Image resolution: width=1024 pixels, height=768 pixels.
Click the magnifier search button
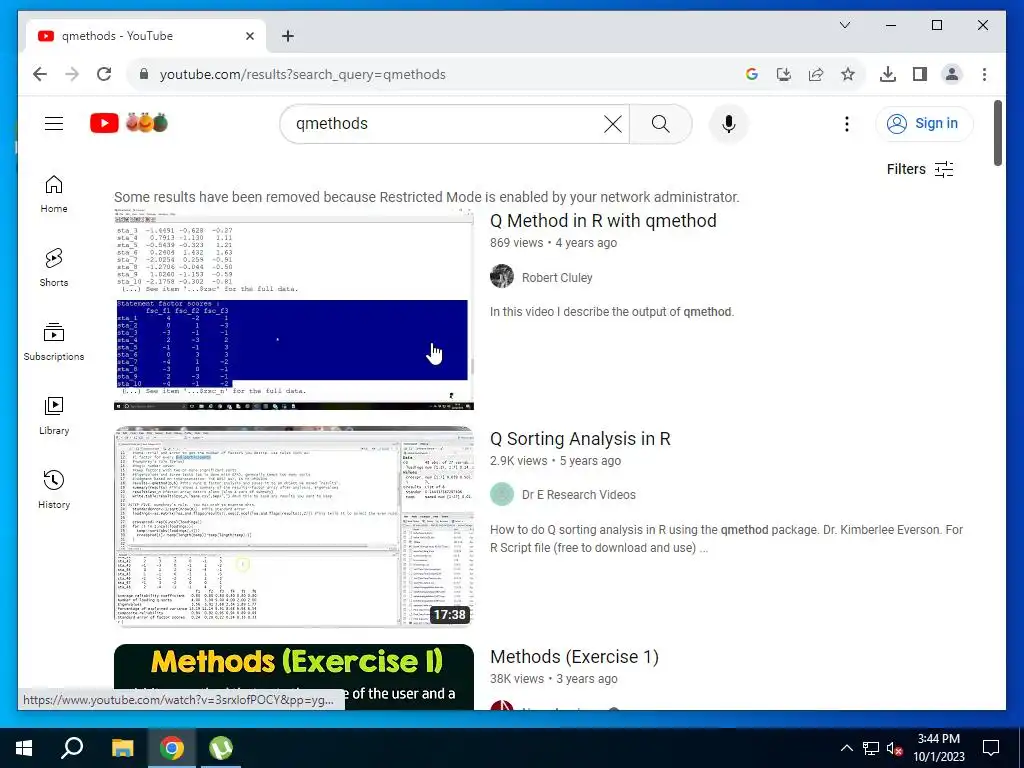[660, 123]
